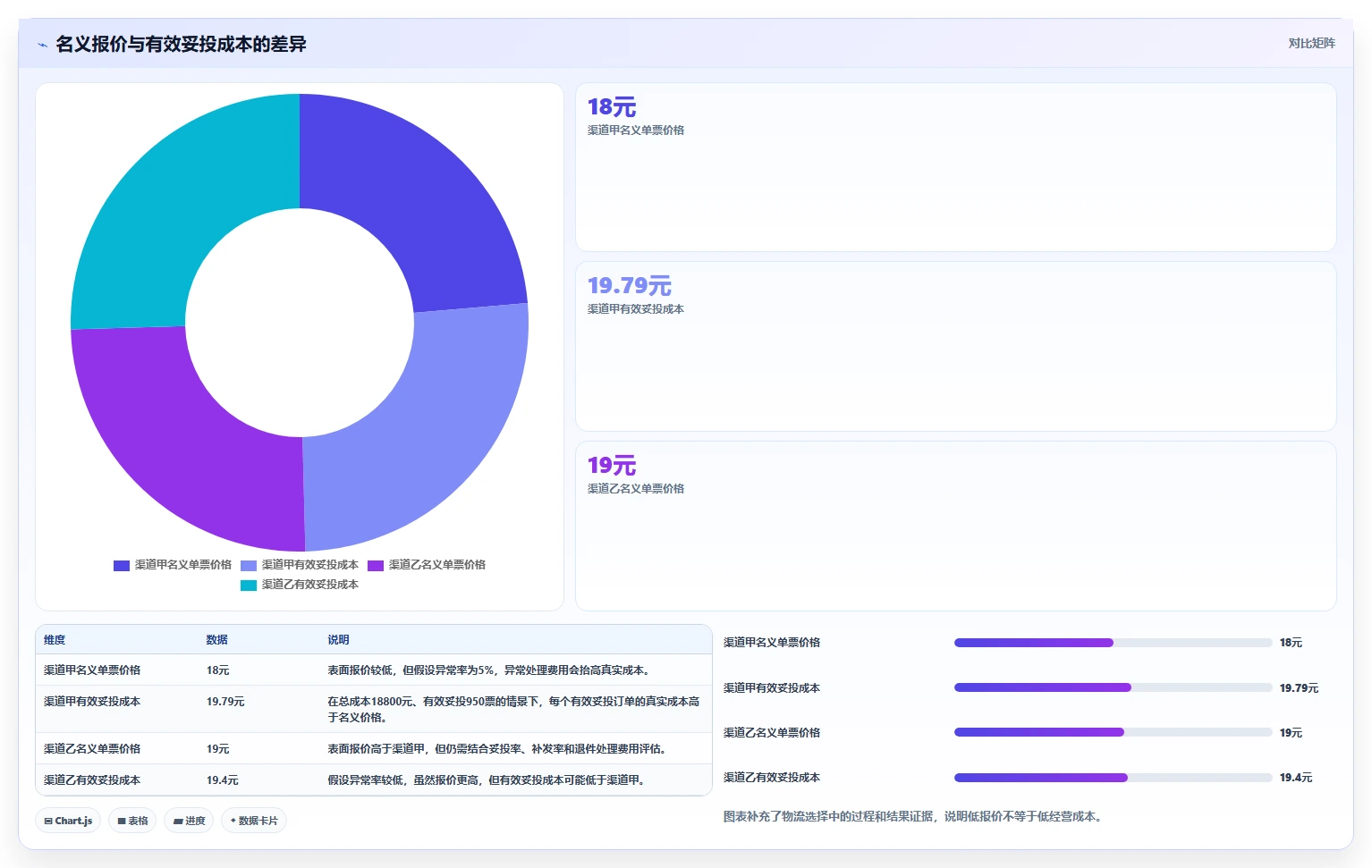
Task: Click the 数据卡片 tag chip
Action: (x=254, y=821)
